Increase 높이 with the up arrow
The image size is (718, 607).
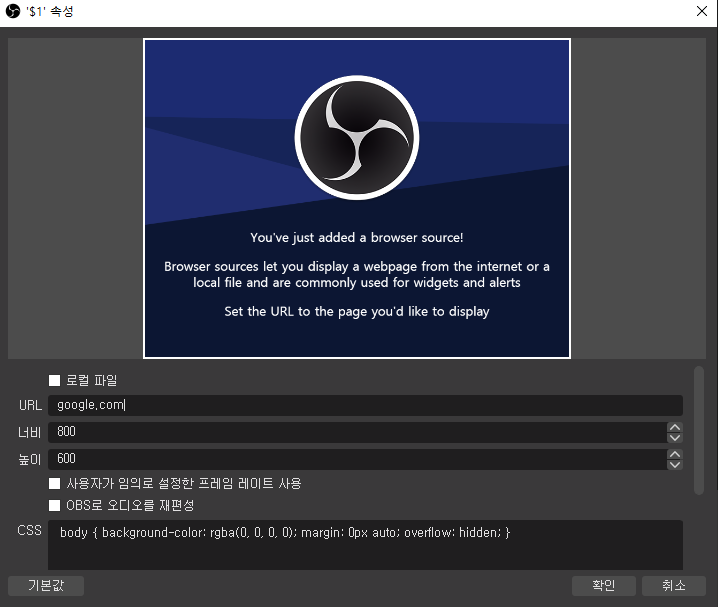pos(674,454)
